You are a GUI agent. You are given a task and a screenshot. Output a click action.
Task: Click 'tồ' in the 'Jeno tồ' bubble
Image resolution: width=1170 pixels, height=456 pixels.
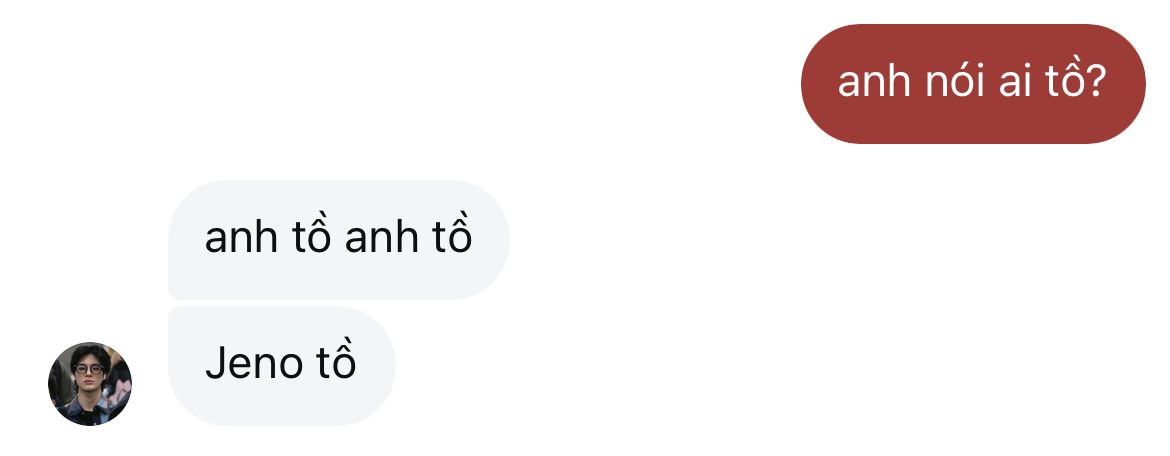336,362
